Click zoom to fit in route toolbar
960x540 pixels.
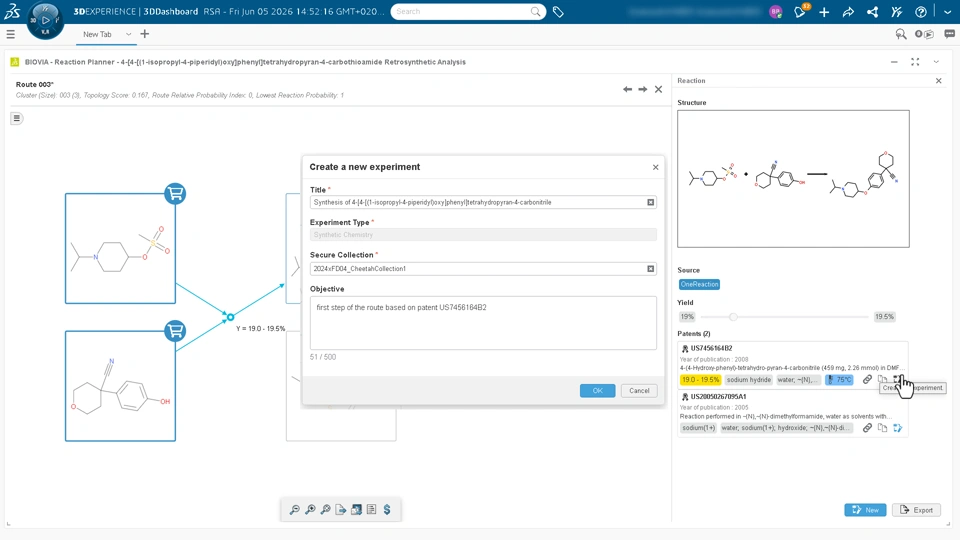[x=326, y=509]
